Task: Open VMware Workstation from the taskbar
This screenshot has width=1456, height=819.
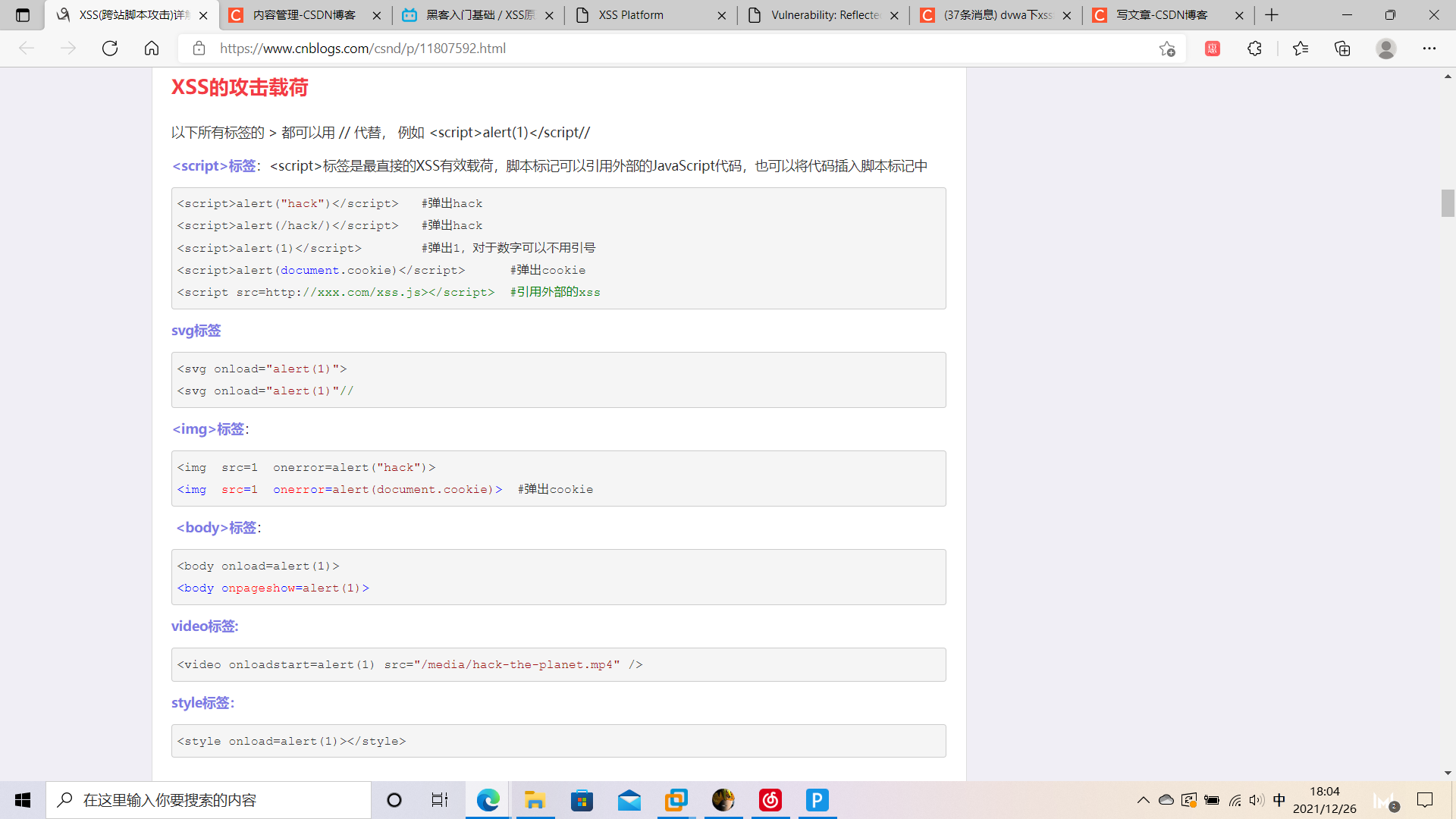Action: click(676, 800)
